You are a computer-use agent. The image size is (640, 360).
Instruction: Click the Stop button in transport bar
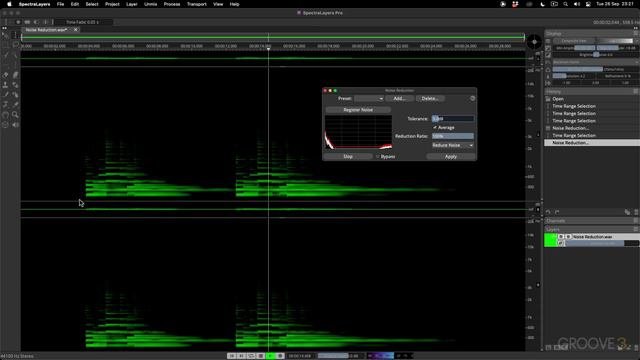tap(260, 356)
